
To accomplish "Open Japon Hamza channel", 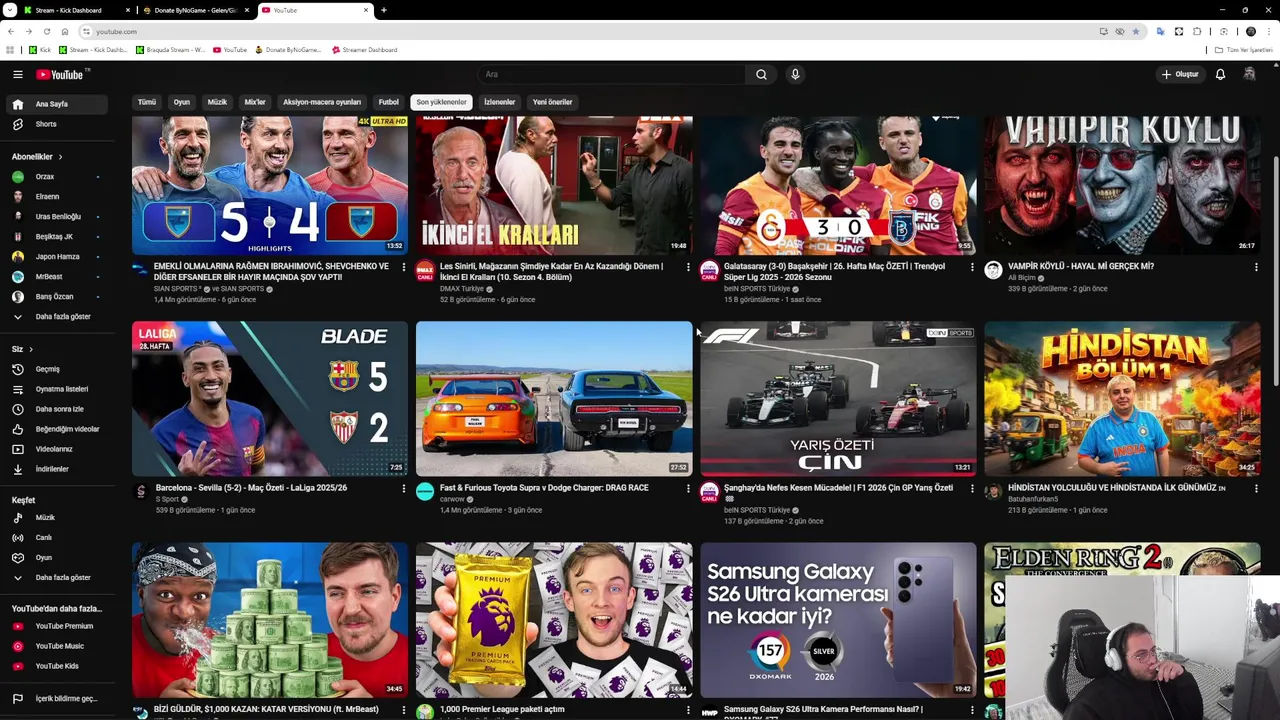I will (x=59, y=256).
